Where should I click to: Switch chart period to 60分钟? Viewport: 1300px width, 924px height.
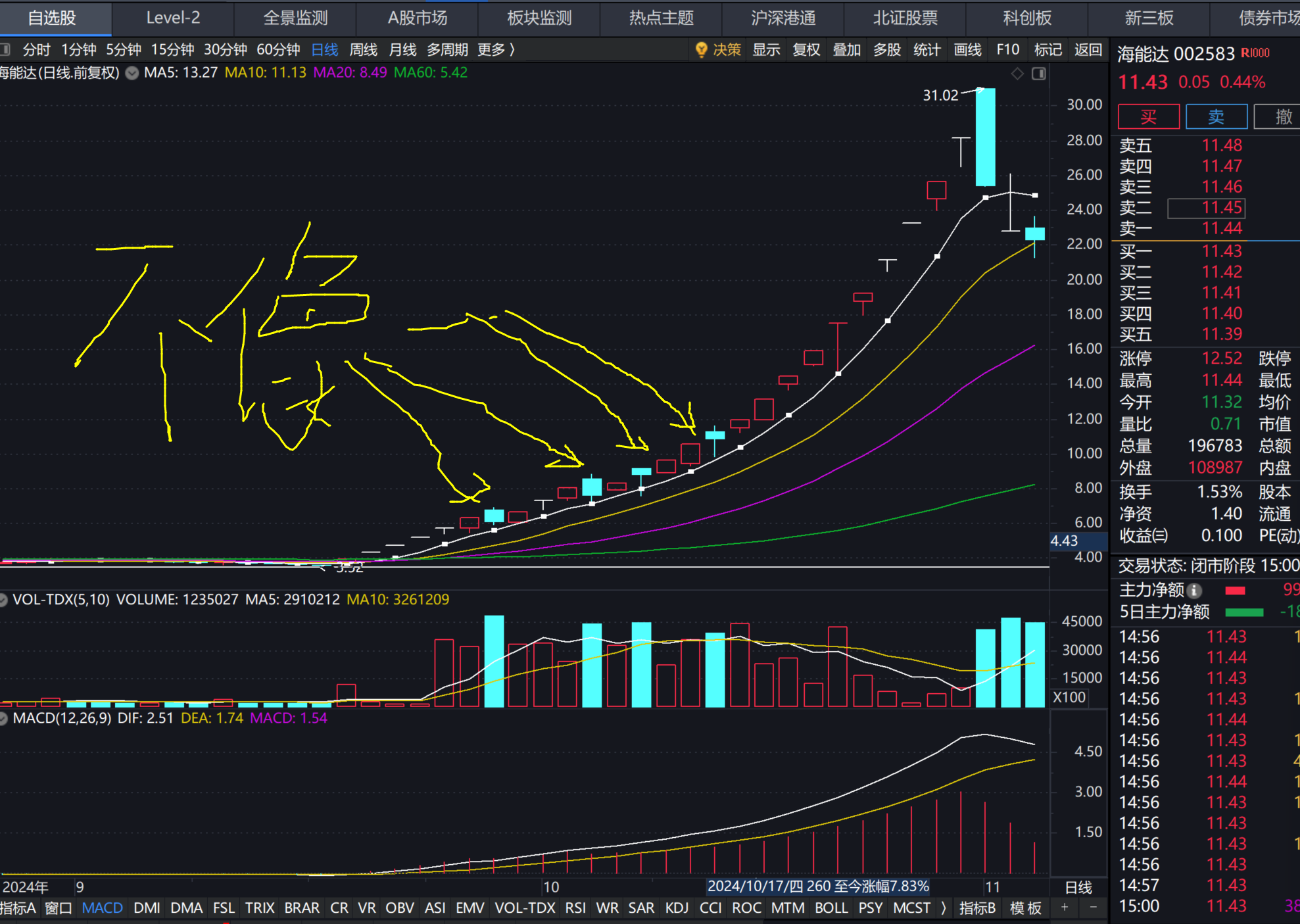click(278, 49)
